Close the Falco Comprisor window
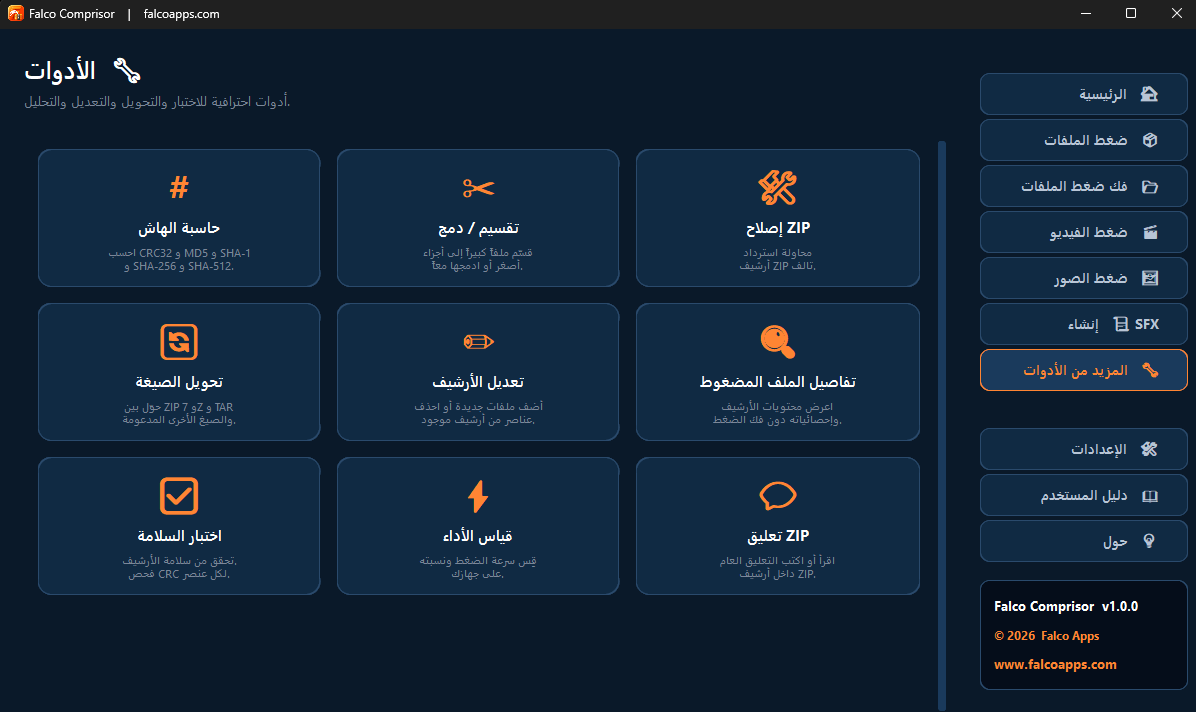The width and height of the screenshot is (1196, 712). (x=1176, y=14)
